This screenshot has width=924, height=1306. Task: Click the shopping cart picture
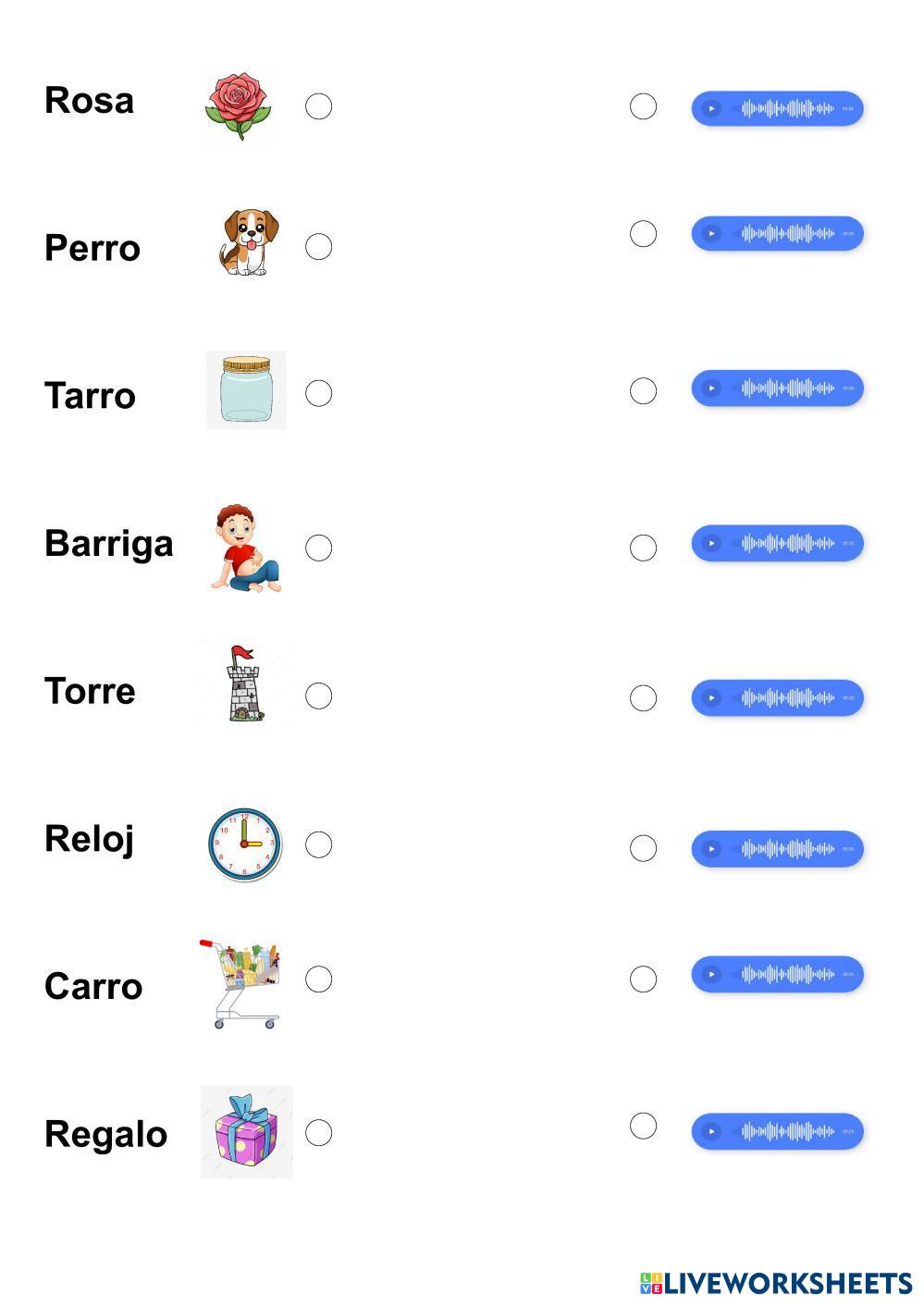(240, 983)
